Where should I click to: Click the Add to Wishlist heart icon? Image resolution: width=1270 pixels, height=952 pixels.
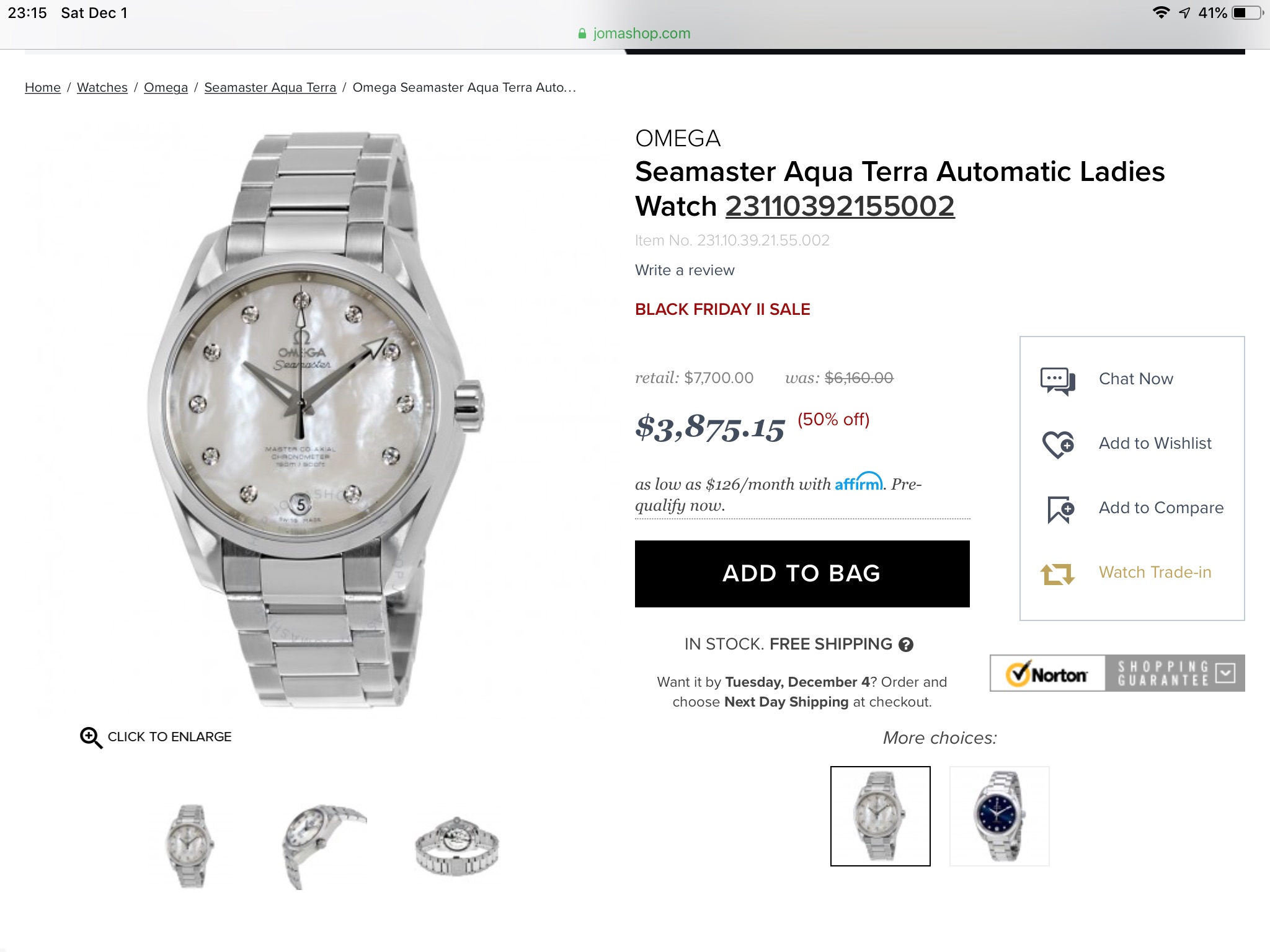point(1057,444)
